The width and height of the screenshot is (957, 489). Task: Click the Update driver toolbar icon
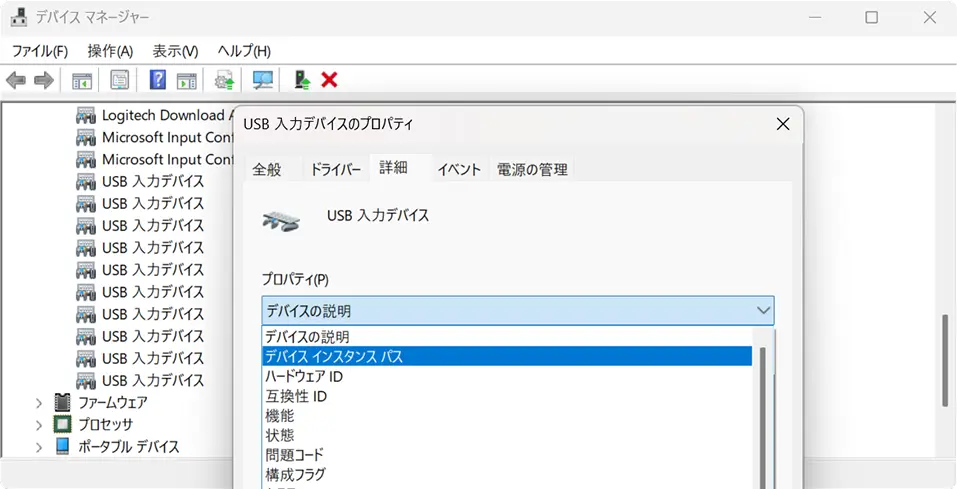pos(225,80)
